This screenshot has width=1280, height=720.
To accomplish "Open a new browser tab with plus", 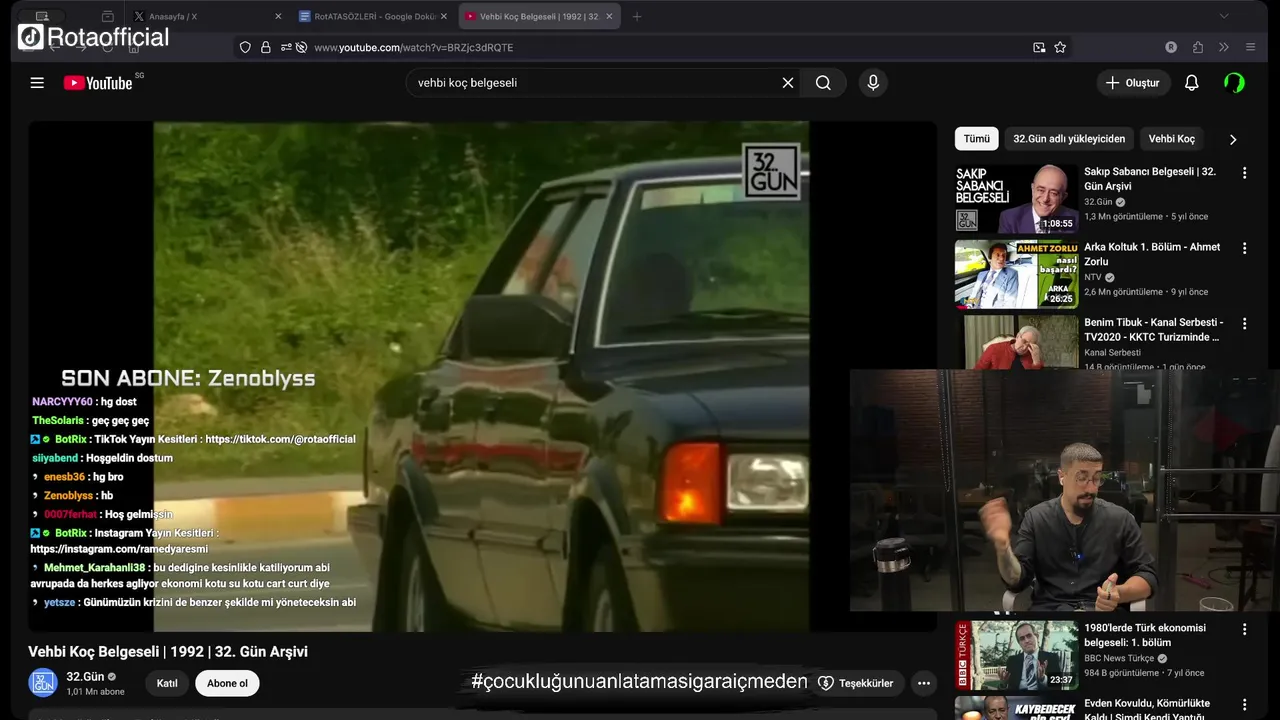I will (x=637, y=16).
